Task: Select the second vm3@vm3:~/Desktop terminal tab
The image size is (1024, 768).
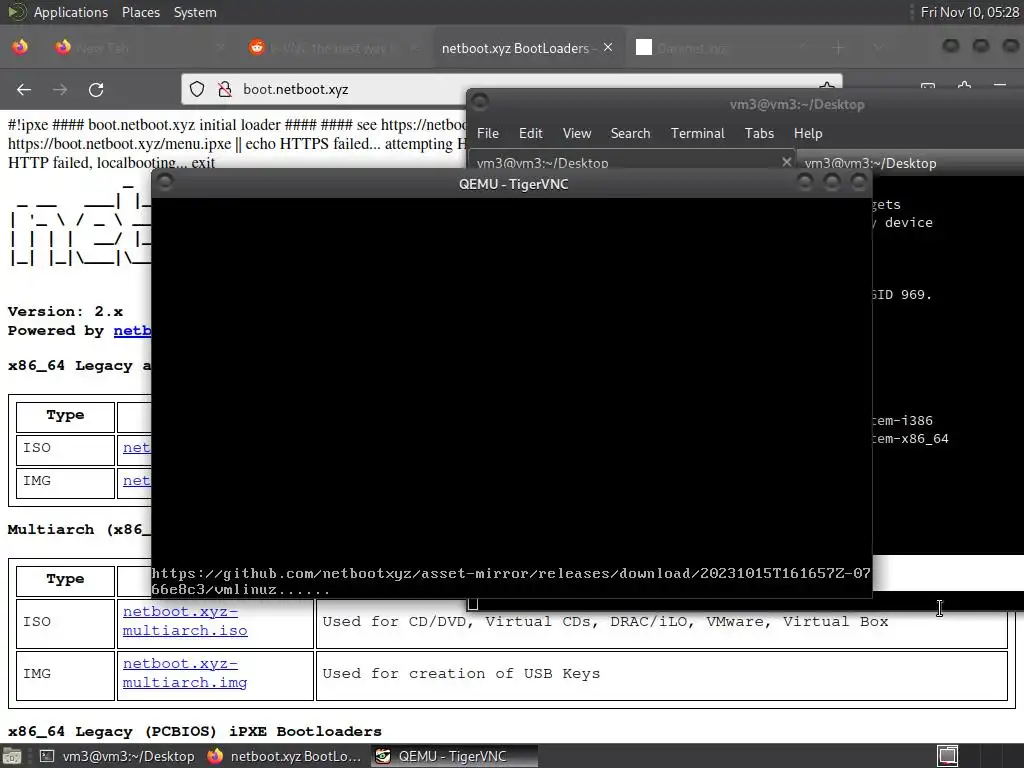Action: (911, 163)
